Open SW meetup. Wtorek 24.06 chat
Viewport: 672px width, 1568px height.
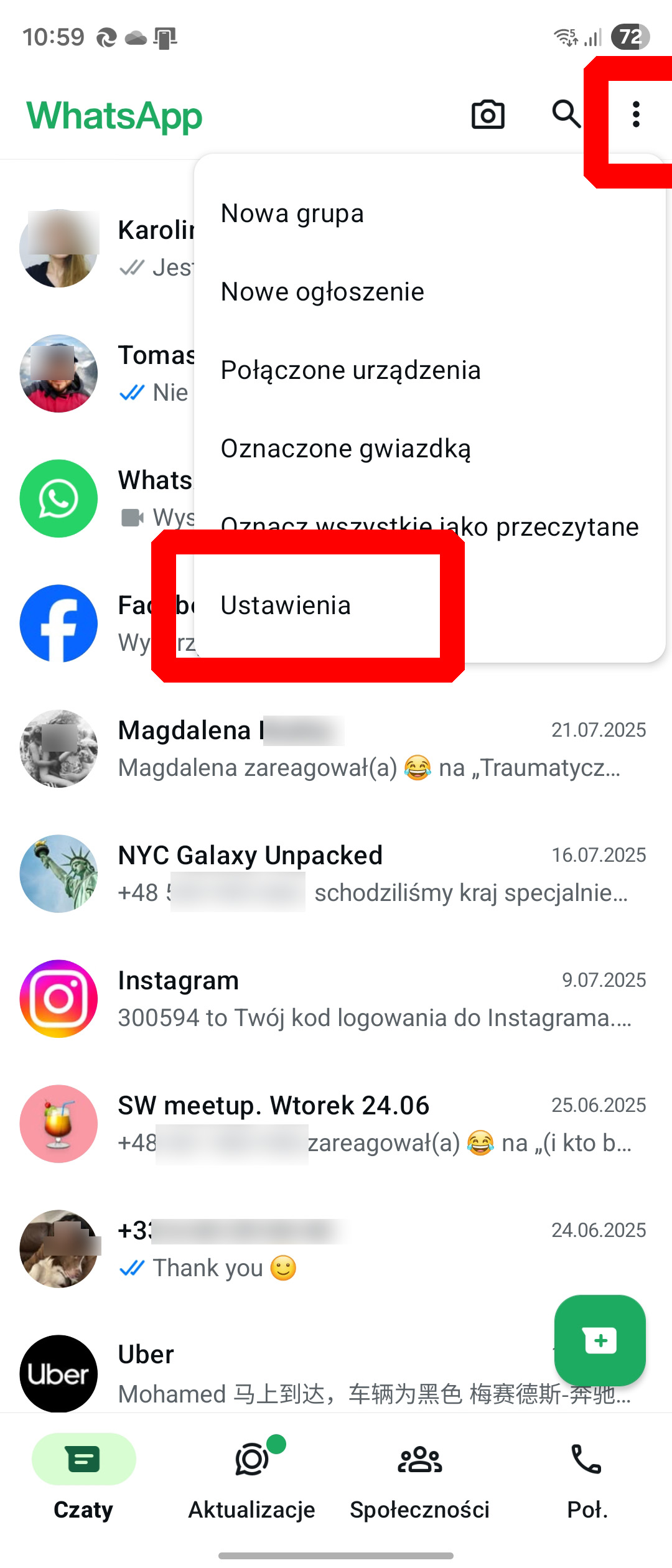point(336,1124)
